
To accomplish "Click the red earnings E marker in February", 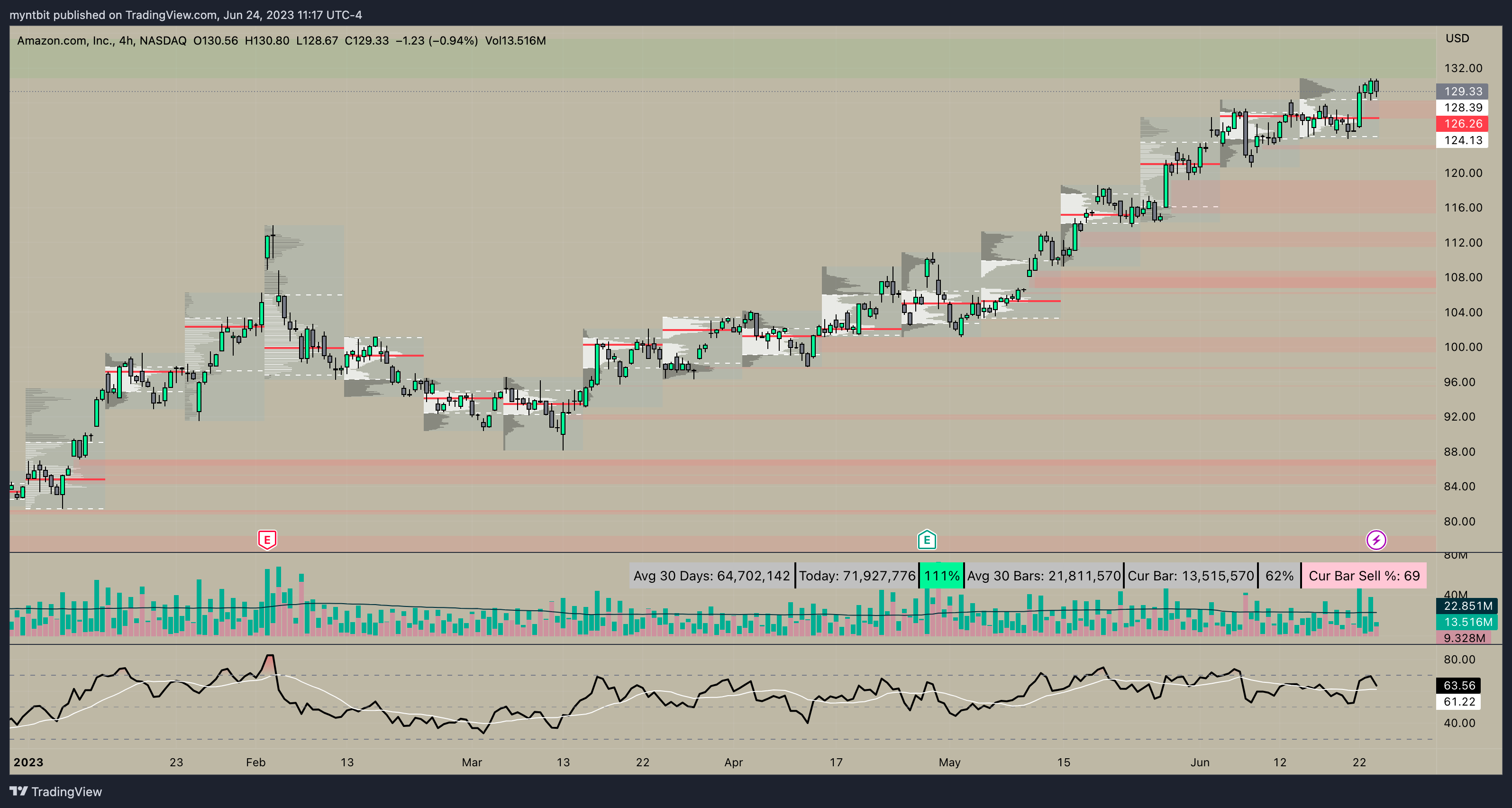I will pos(267,539).
